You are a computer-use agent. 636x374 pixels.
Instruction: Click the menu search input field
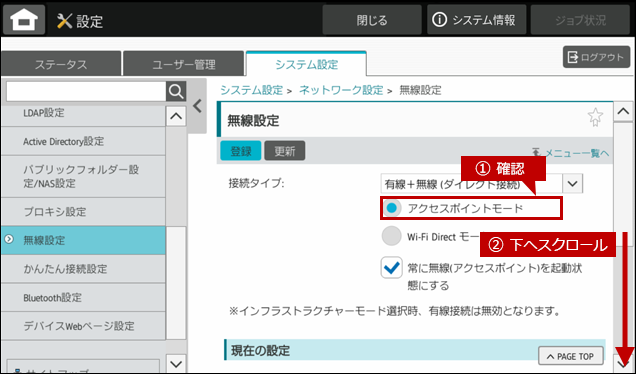click(x=86, y=92)
